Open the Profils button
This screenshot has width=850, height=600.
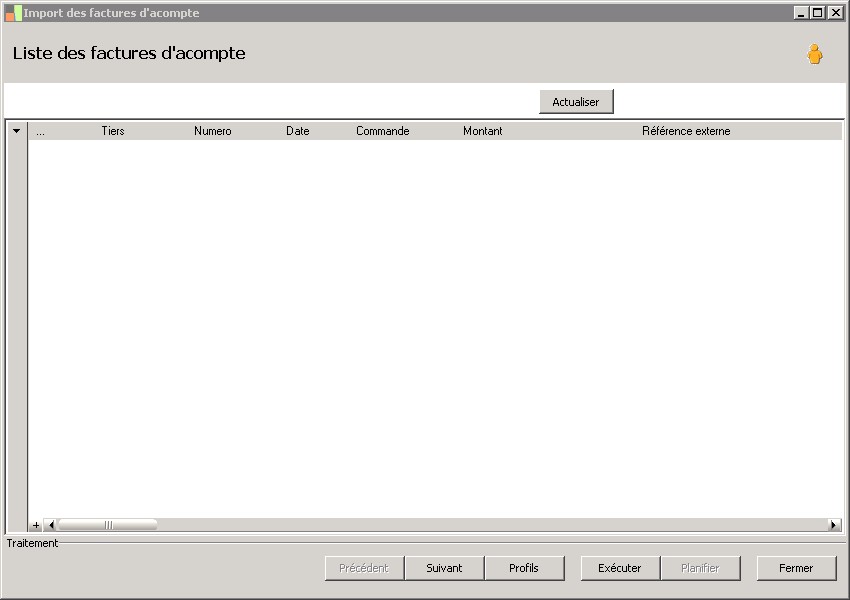click(524, 568)
